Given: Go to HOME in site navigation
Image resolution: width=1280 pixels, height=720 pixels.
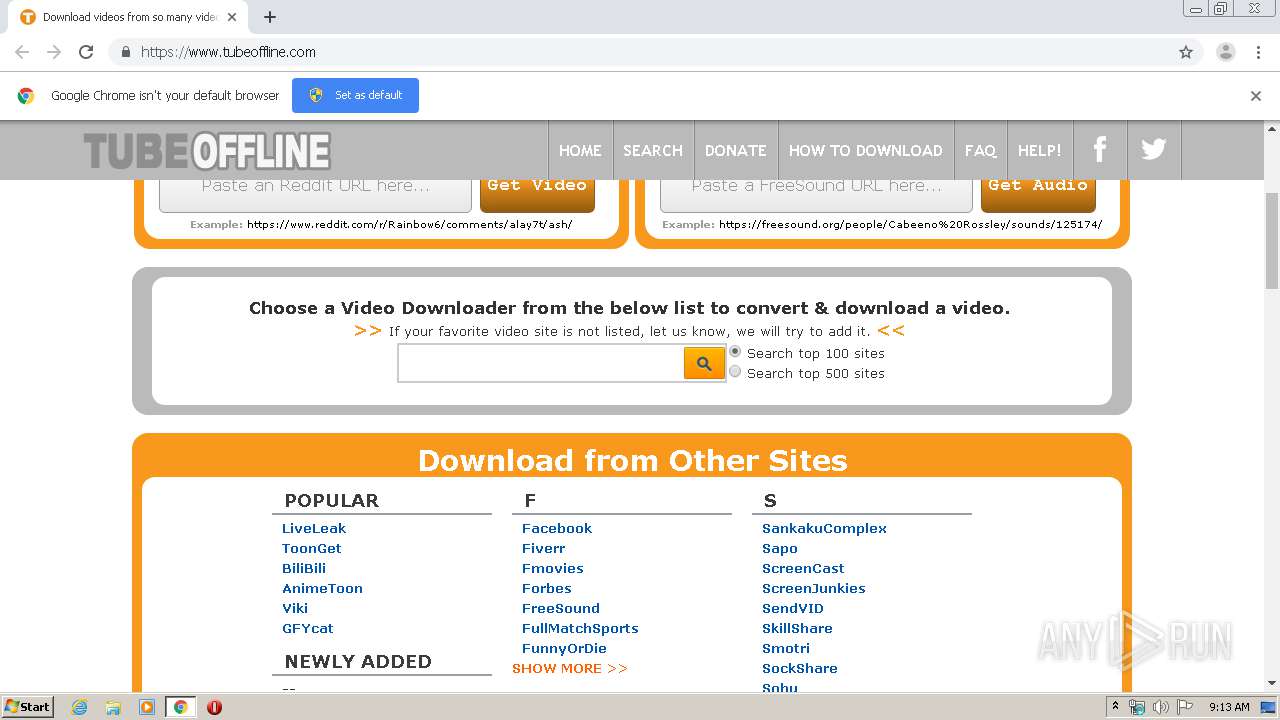Looking at the screenshot, I should pyautogui.click(x=580, y=150).
